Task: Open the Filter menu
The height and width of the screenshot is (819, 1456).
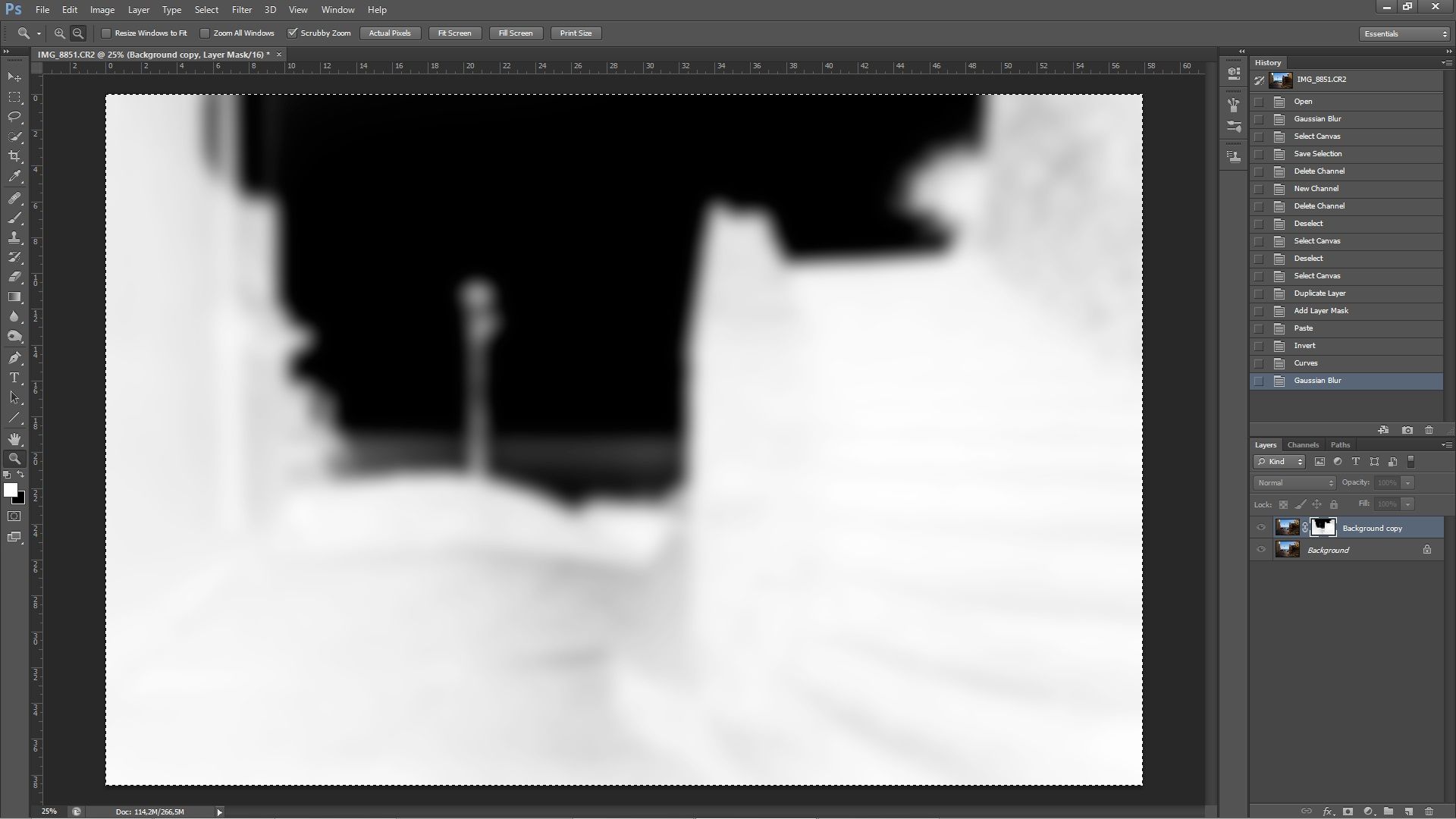Action: coord(242,10)
